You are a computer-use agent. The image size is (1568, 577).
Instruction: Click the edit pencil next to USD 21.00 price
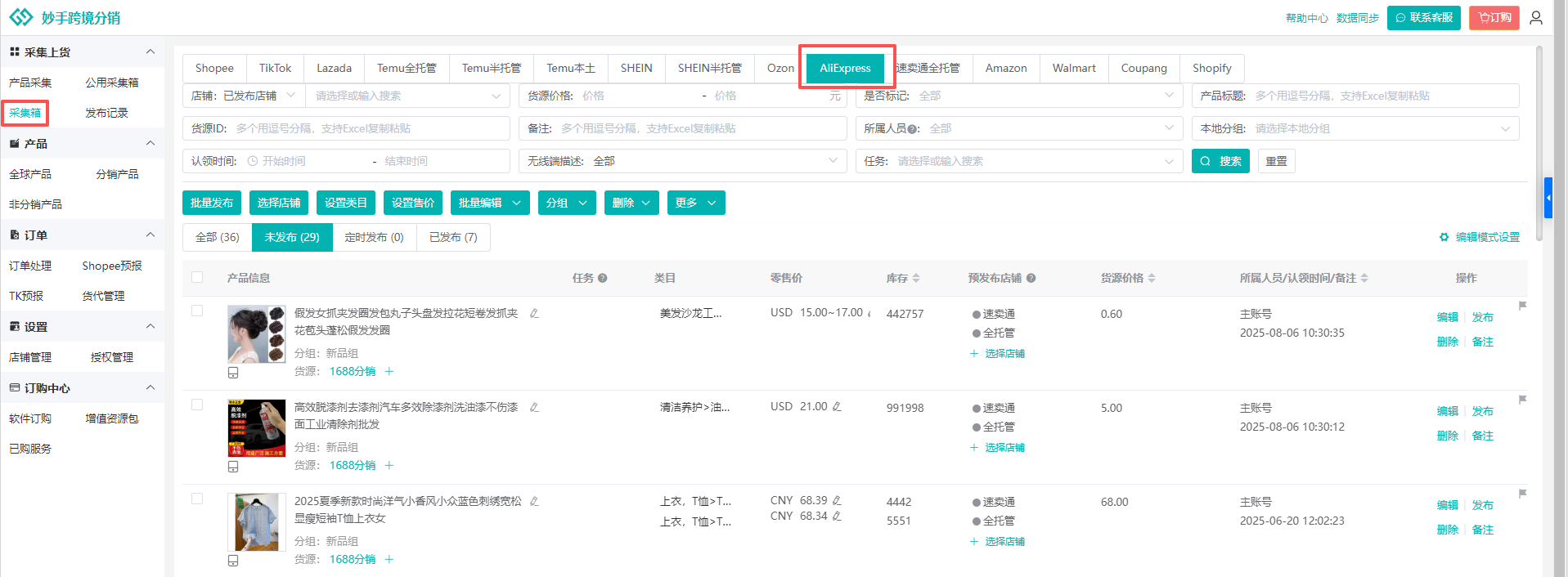(837, 406)
